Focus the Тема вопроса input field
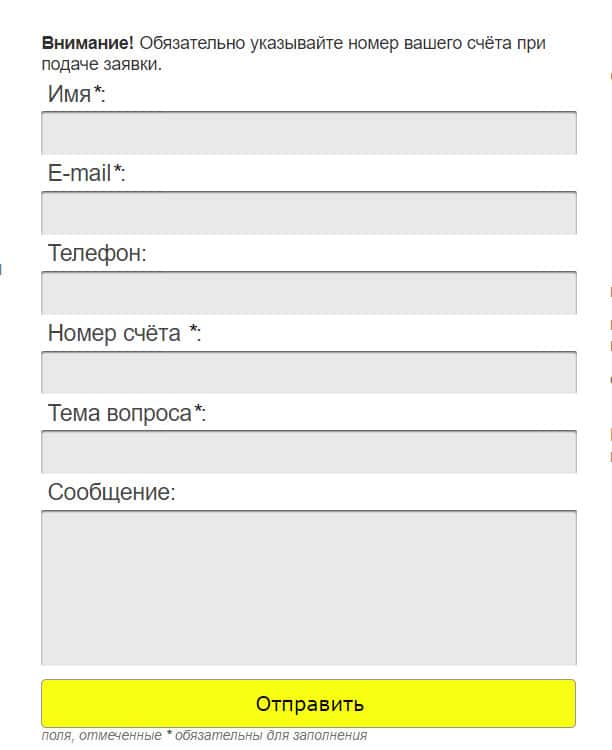This screenshot has height=750, width=612. tap(308, 452)
